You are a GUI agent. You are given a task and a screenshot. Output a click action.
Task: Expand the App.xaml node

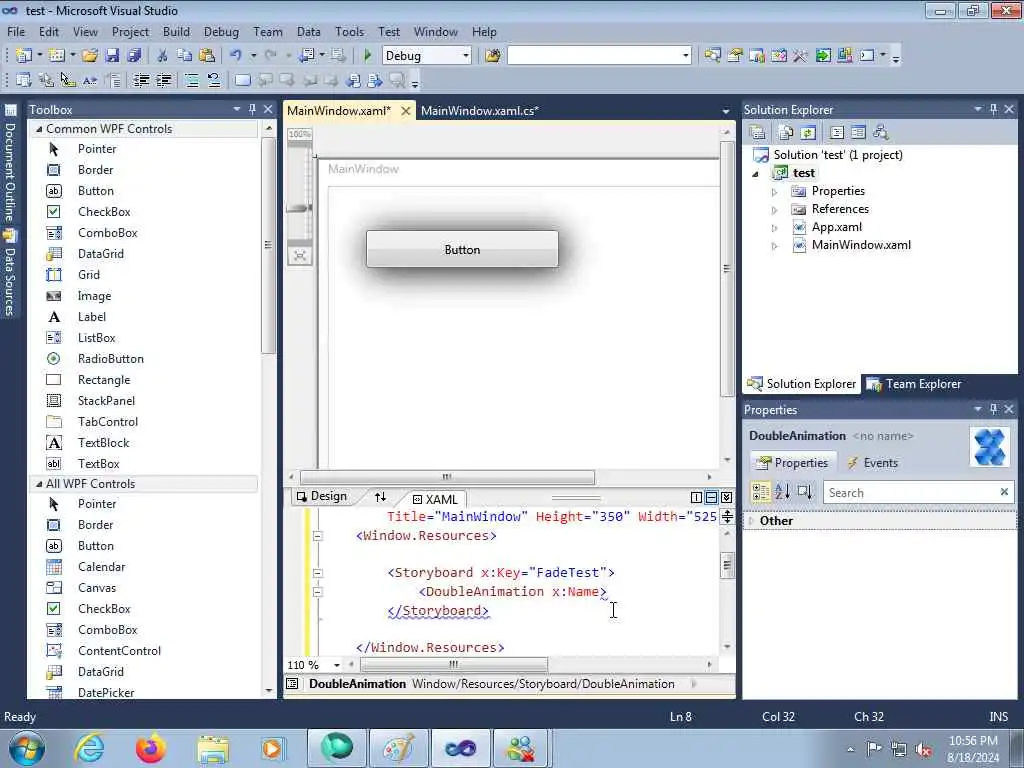pos(775,229)
